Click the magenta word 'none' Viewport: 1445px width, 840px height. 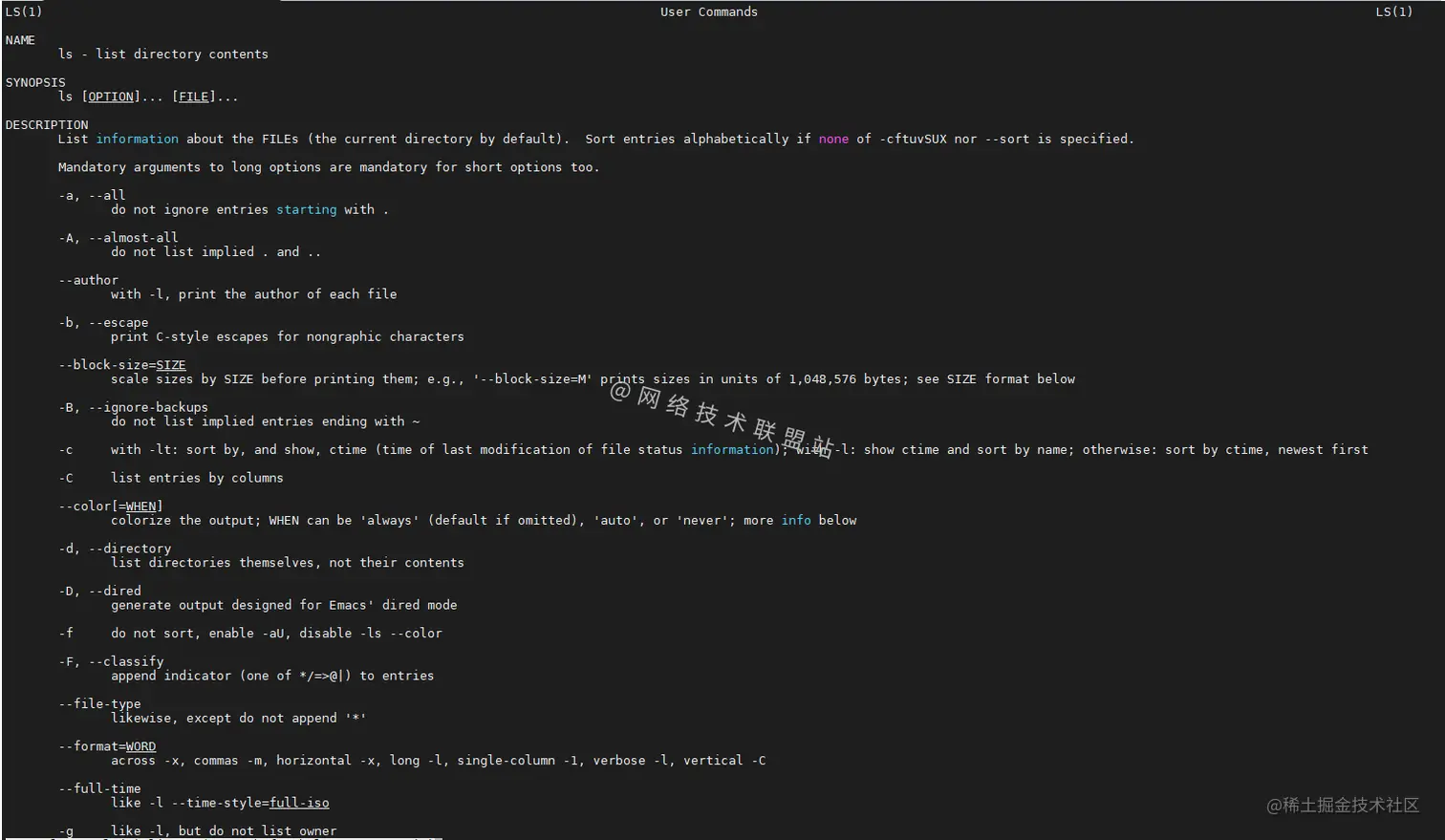tap(833, 139)
